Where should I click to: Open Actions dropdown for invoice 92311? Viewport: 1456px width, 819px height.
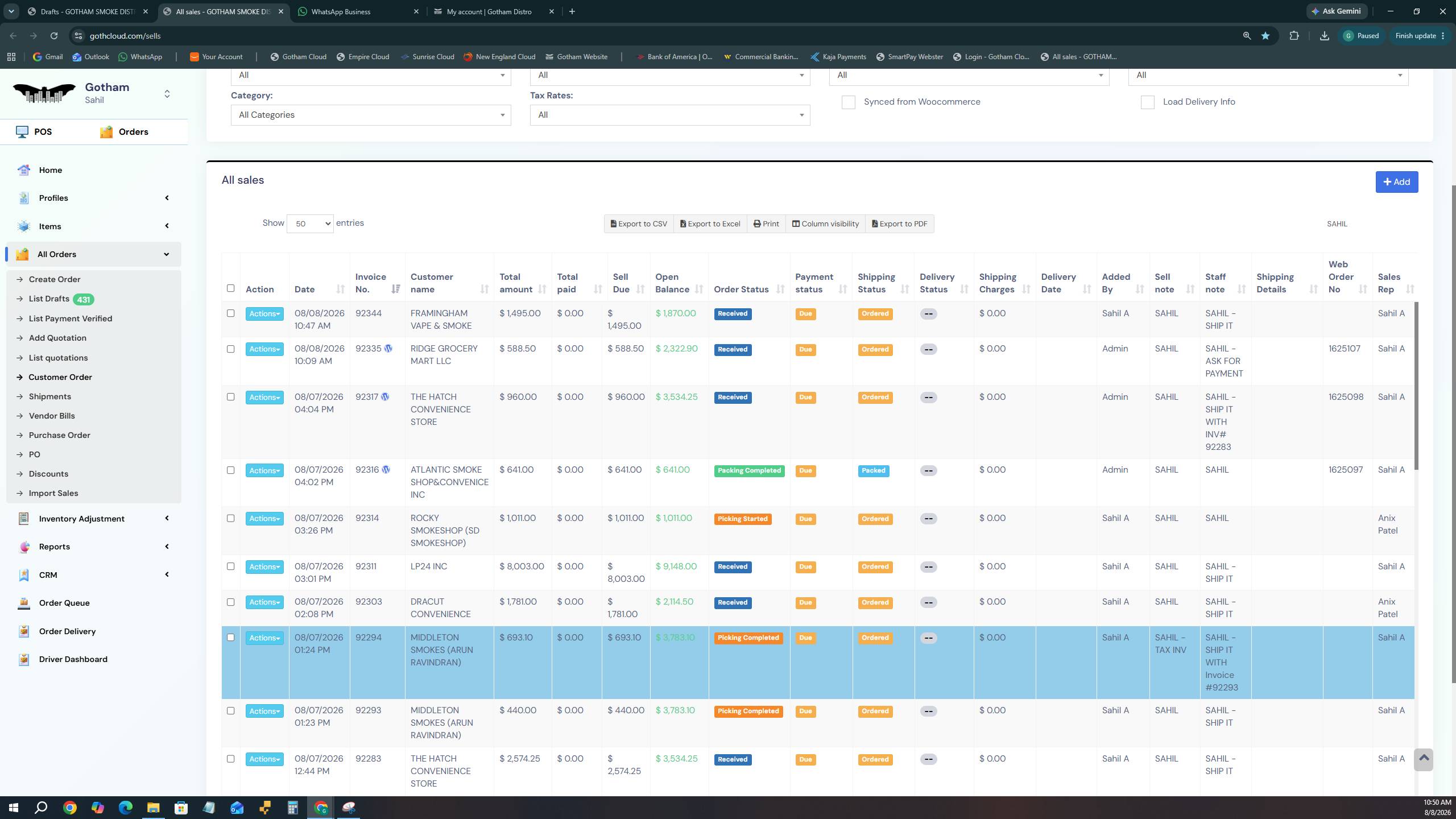coord(264,567)
